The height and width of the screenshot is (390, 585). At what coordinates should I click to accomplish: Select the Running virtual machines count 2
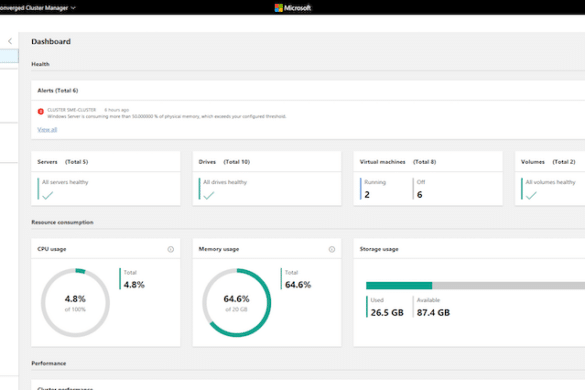[x=367, y=194]
